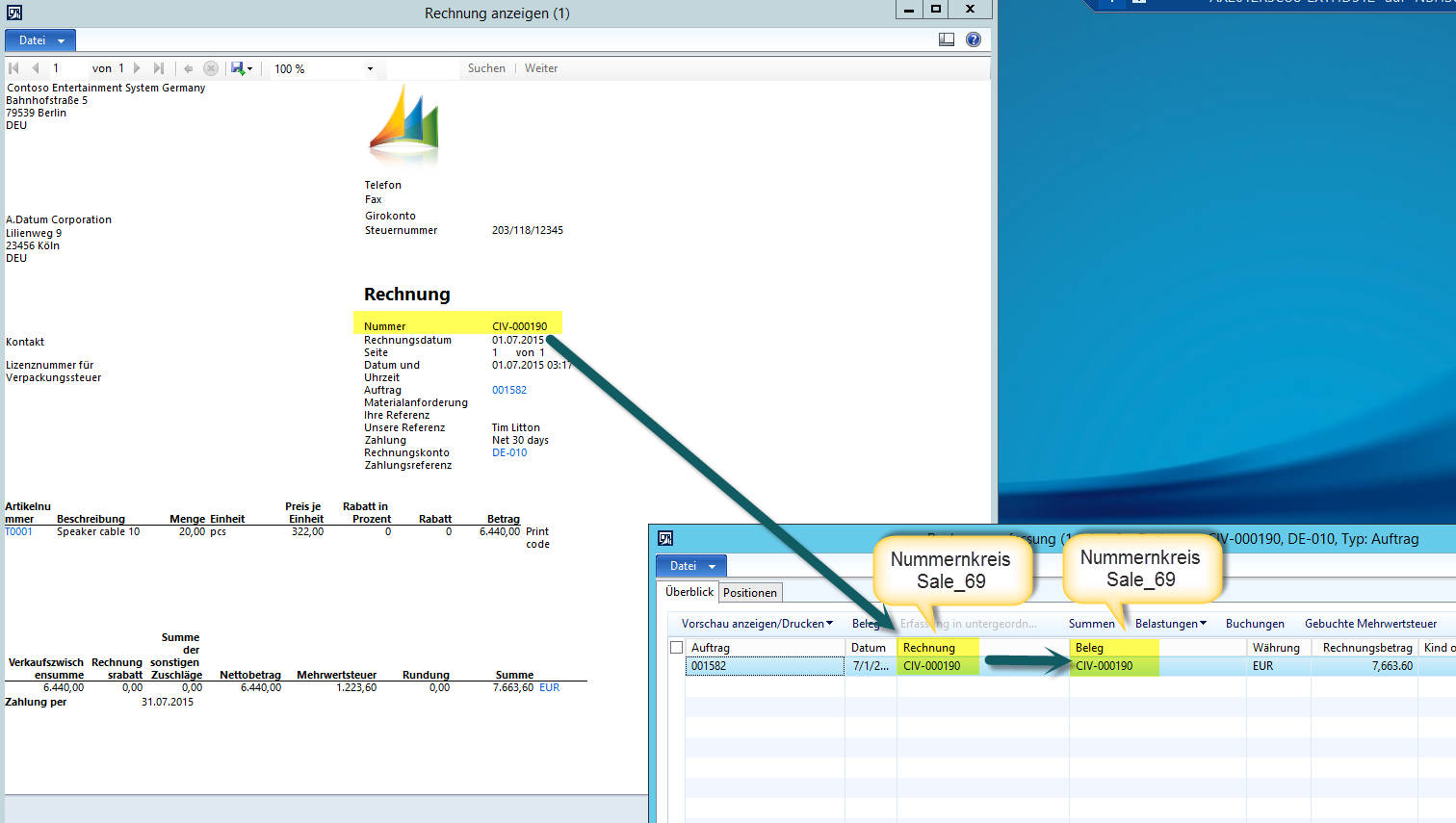The height and width of the screenshot is (823, 1456).
Task: Click the export save disk icon
Action: click(238, 68)
